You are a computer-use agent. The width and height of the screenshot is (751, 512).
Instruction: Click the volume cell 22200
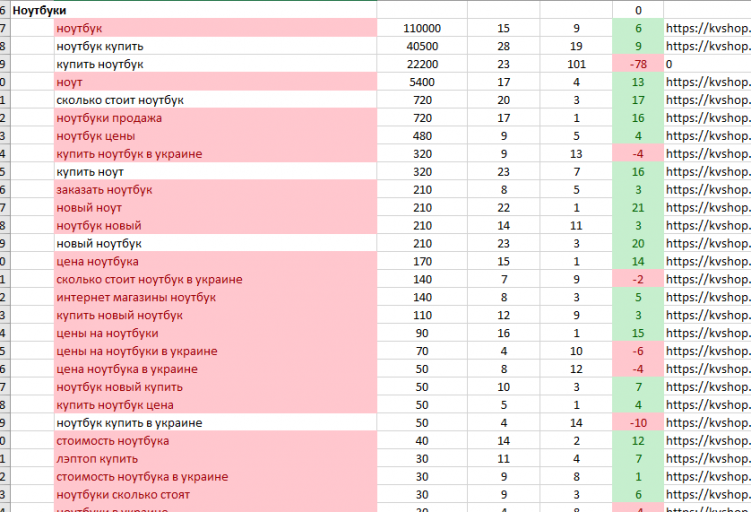[422, 64]
